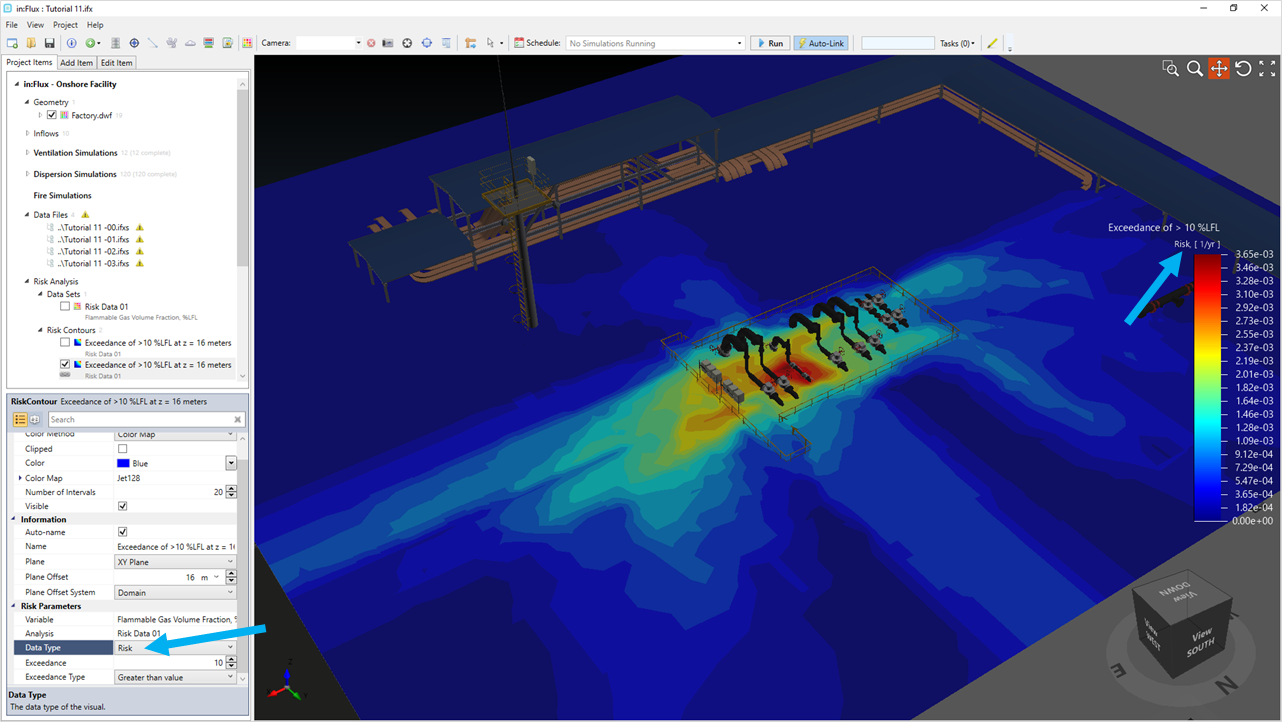
Task: Uncheck the Visible property checkbox
Action: pos(123,506)
